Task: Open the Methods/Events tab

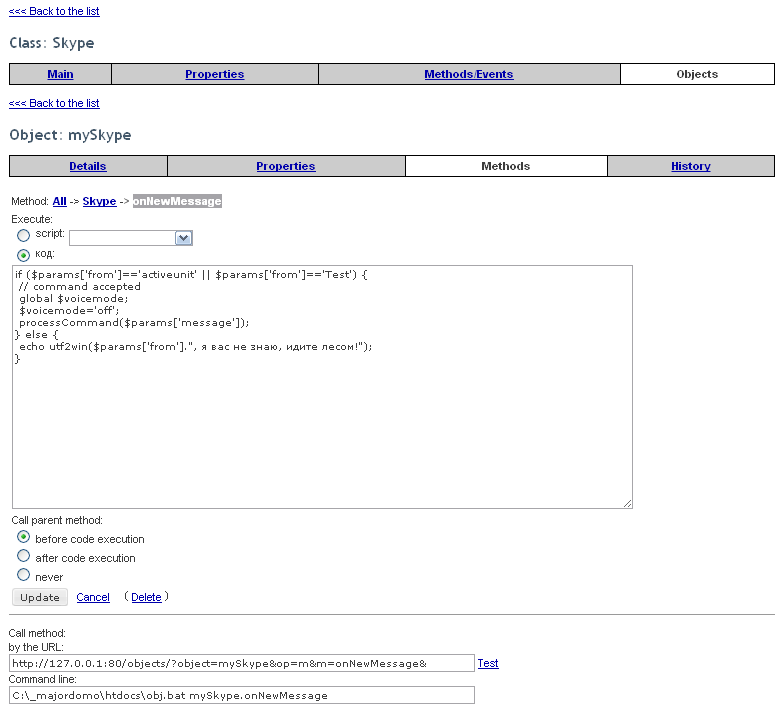Action: [469, 74]
